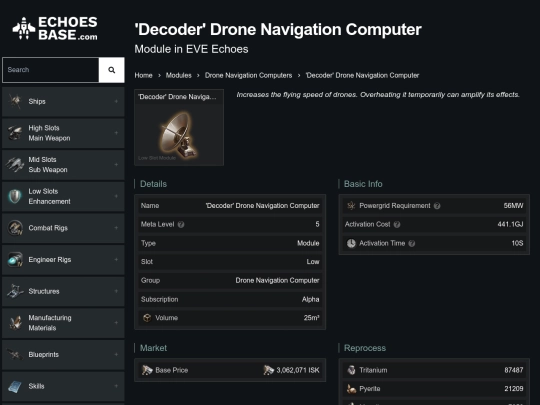The height and width of the screenshot is (405, 540).
Task: Expand the High Slots menu arrow
Action: (116, 133)
